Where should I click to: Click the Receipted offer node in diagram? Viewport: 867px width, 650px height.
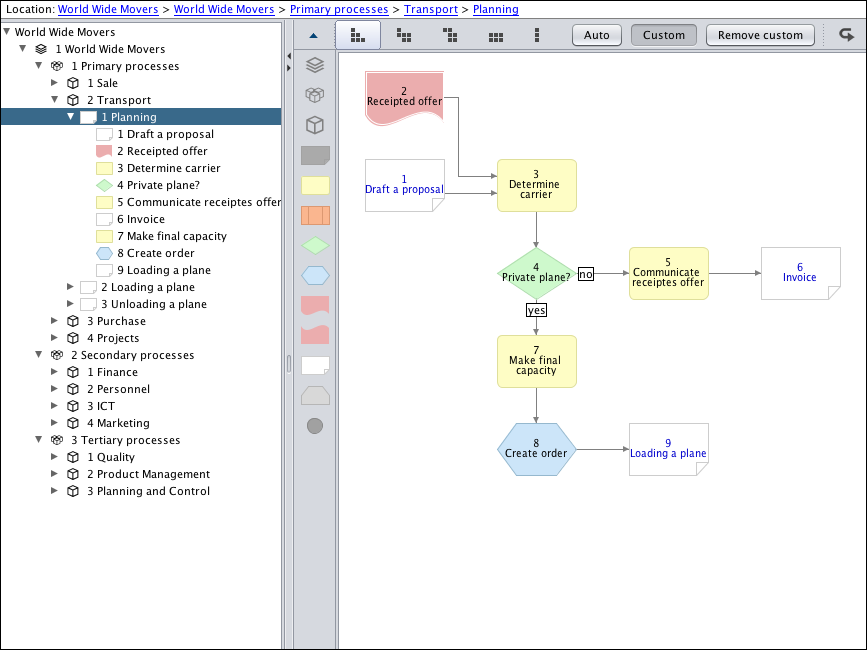404,97
